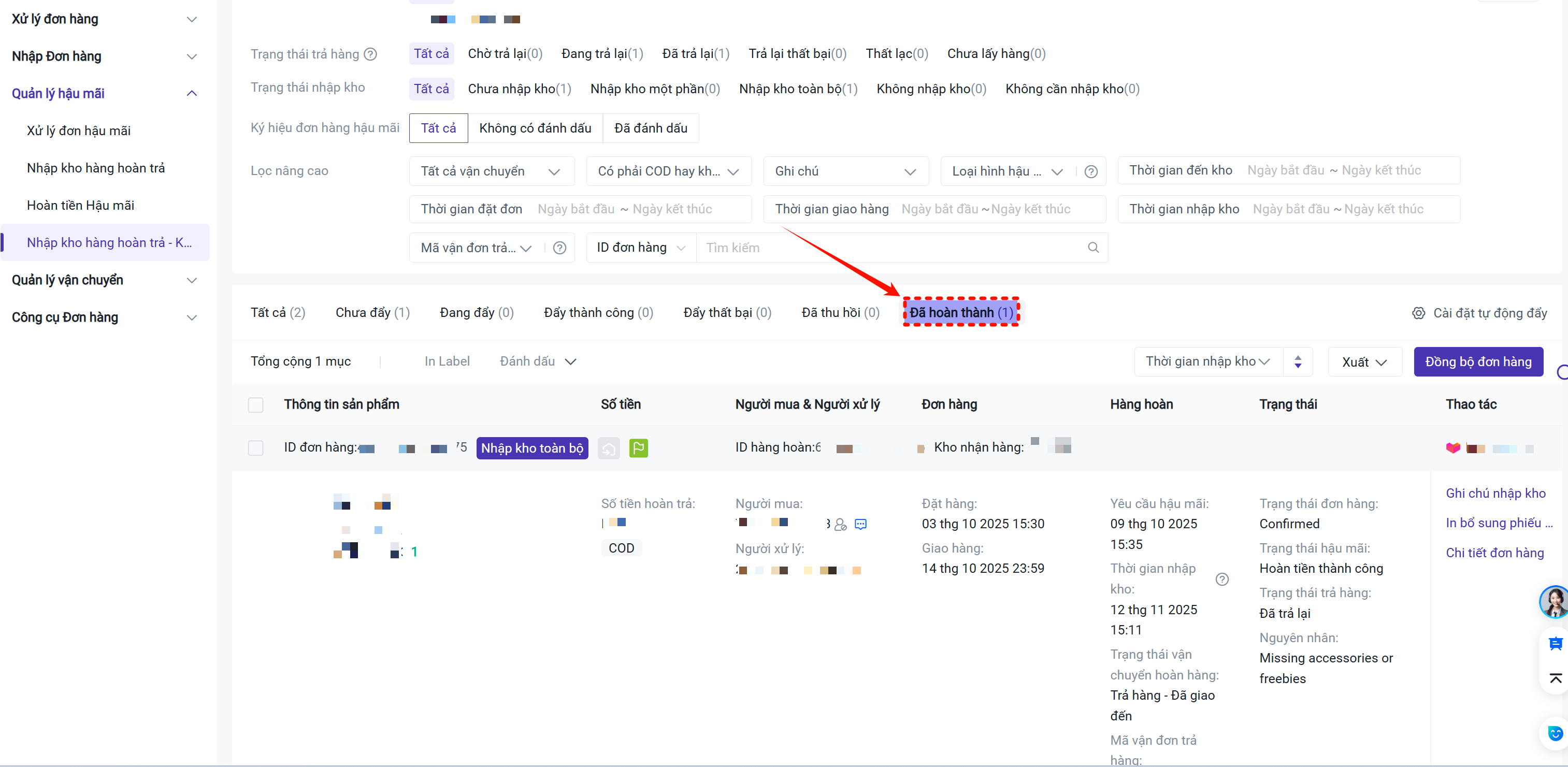Open buyer chat message icon
1568x767 pixels.
(860, 524)
